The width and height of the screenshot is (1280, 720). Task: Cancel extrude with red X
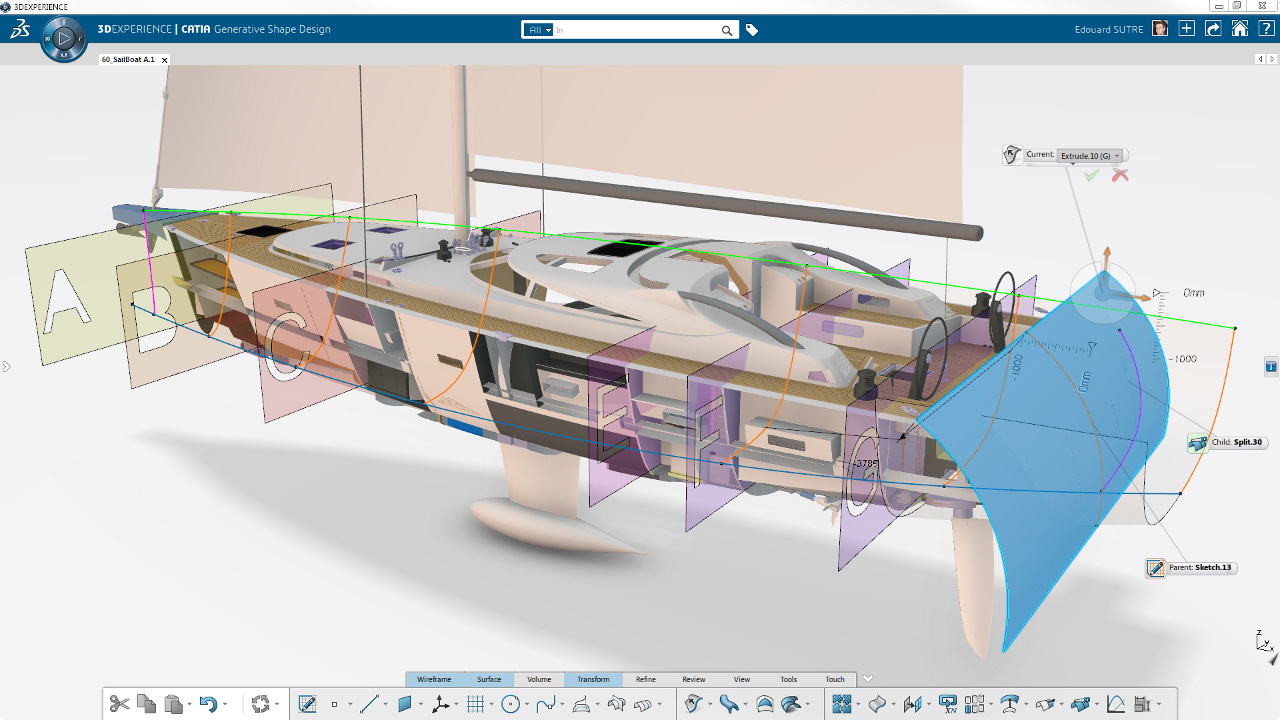[x=1120, y=175]
